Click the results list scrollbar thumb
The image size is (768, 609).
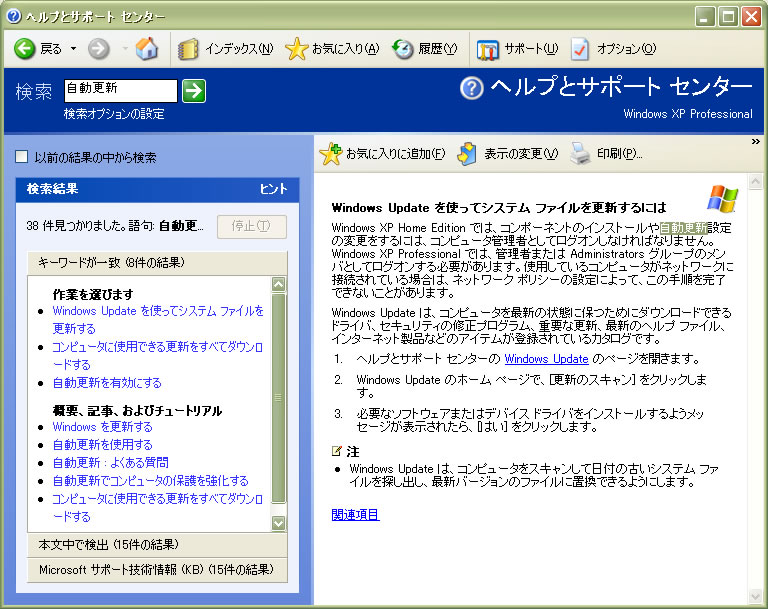[x=279, y=398]
